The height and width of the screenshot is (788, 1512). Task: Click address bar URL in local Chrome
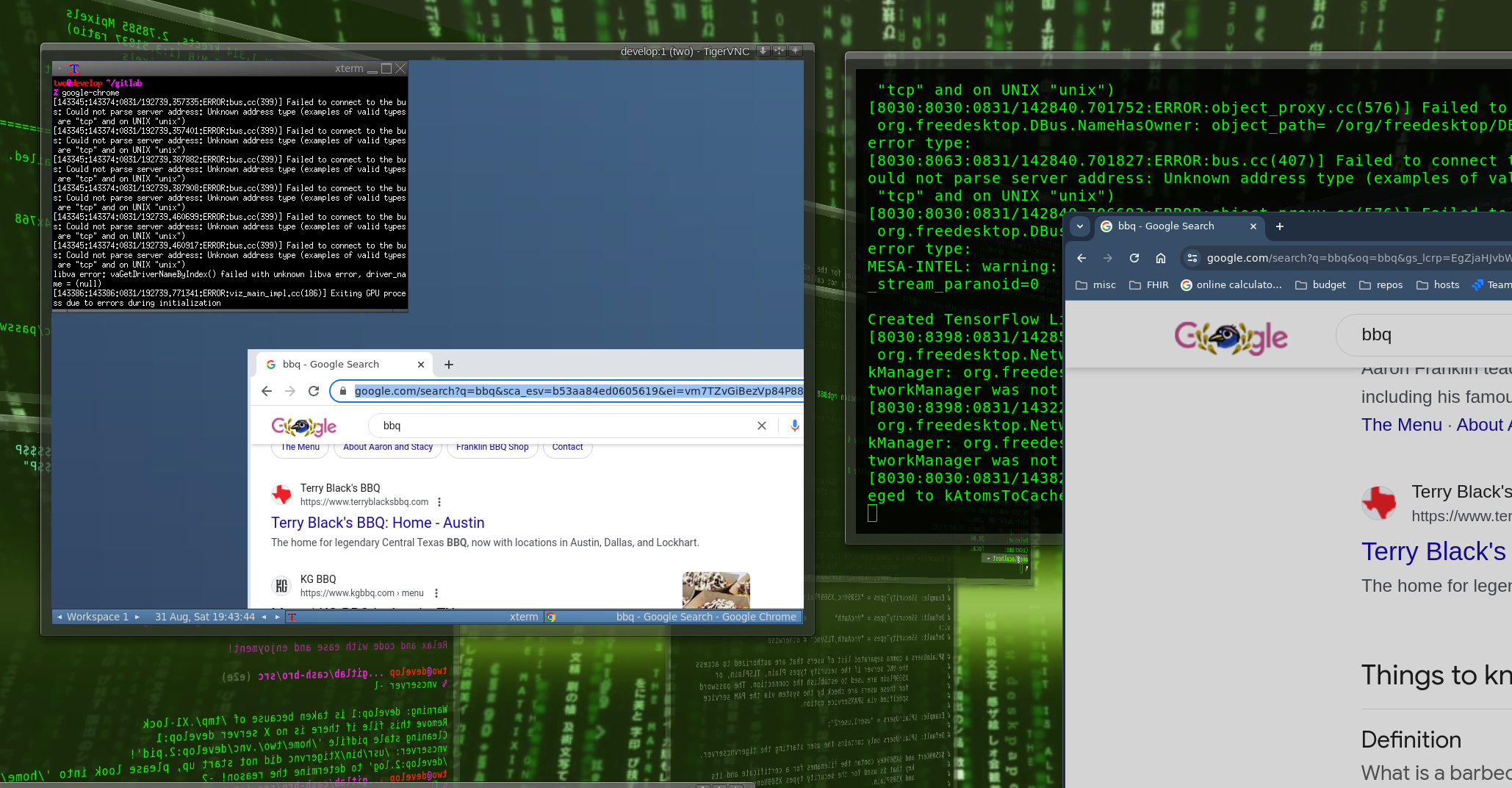point(1358,258)
